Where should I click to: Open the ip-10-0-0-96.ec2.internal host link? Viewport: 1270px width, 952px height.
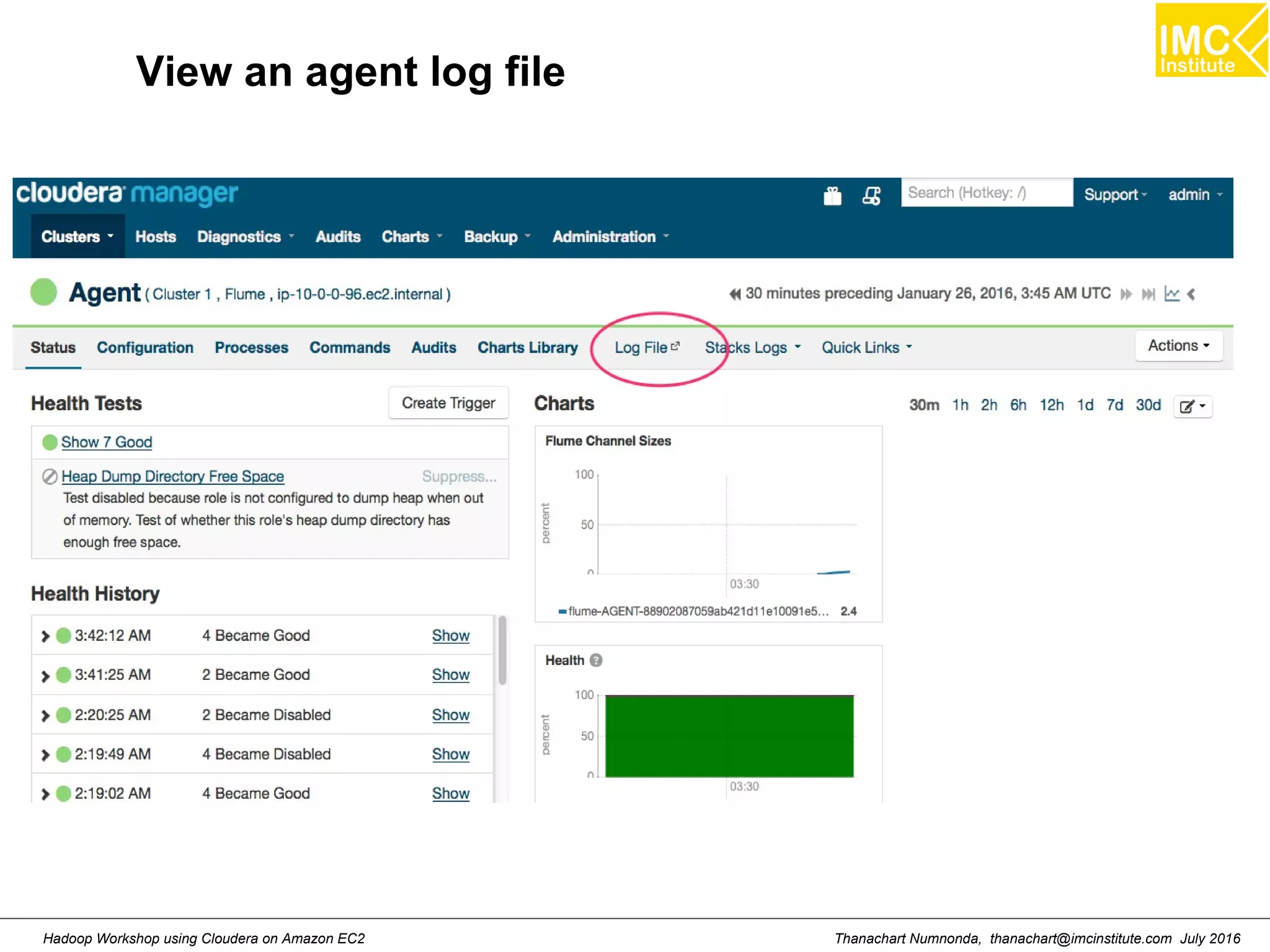pos(360,294)
